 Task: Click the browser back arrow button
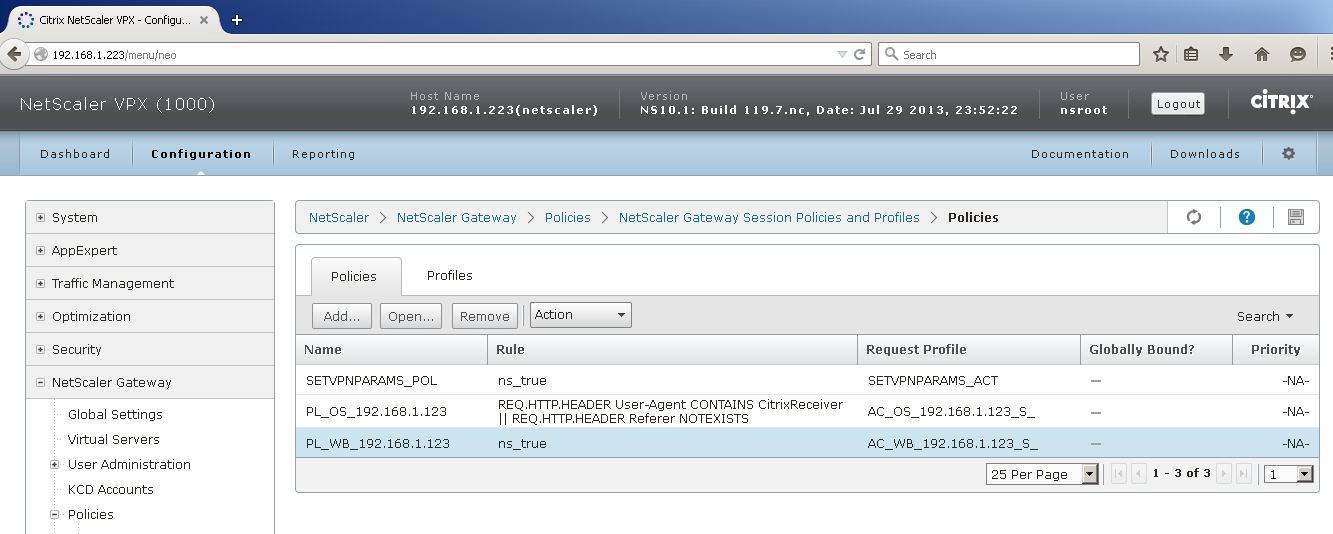click(x=13, y=55)
